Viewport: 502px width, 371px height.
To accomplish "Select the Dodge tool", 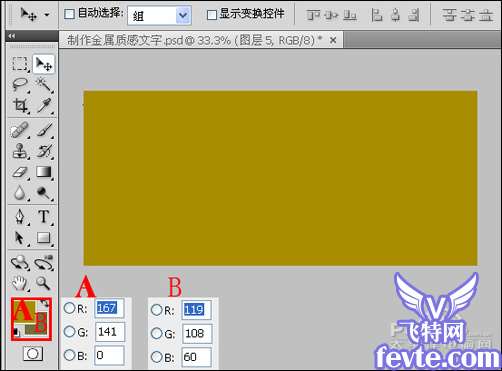I will tap(44, 193).
